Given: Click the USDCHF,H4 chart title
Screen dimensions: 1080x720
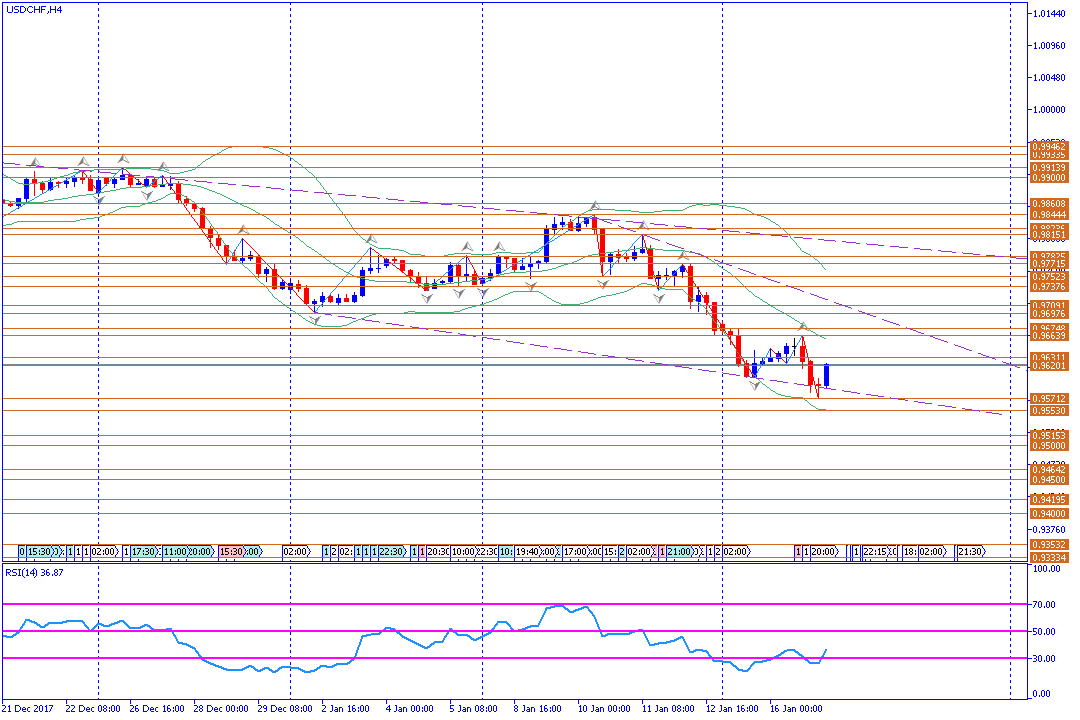Looking at the screenshot, I should 34,10.
